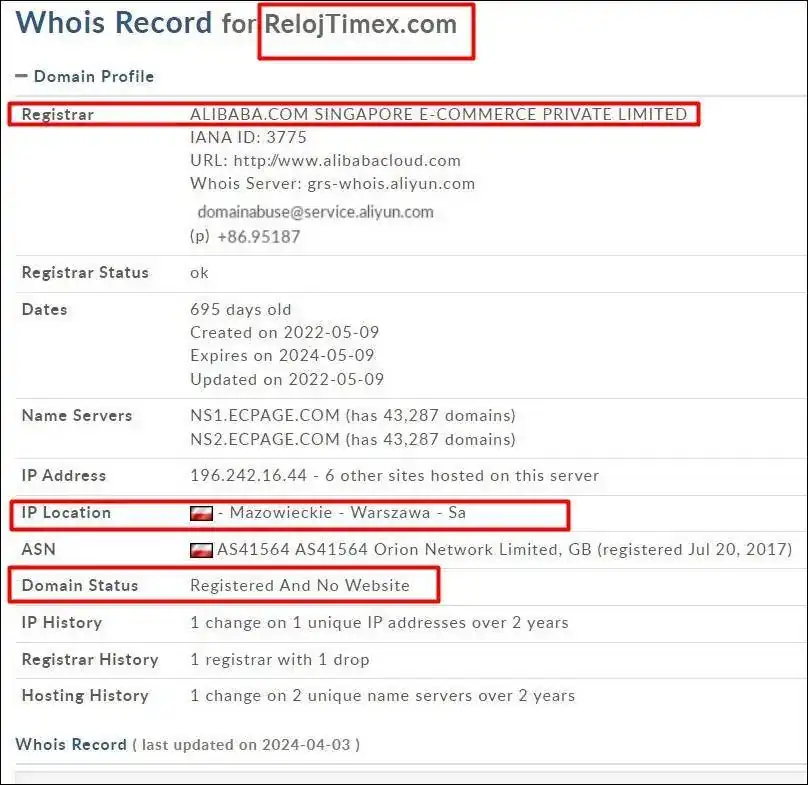Click the IP History row label
Viewport: 808px width, 785px height.
coord(62,623)
